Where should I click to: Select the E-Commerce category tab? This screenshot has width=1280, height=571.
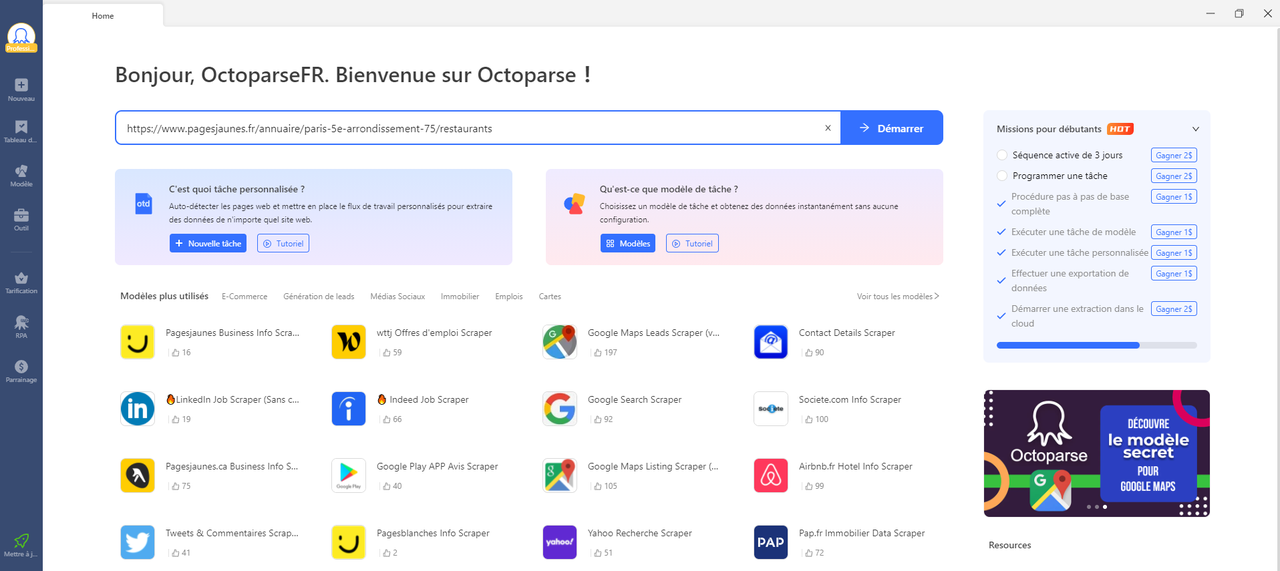pyautogui.click(x=245, y=296)
